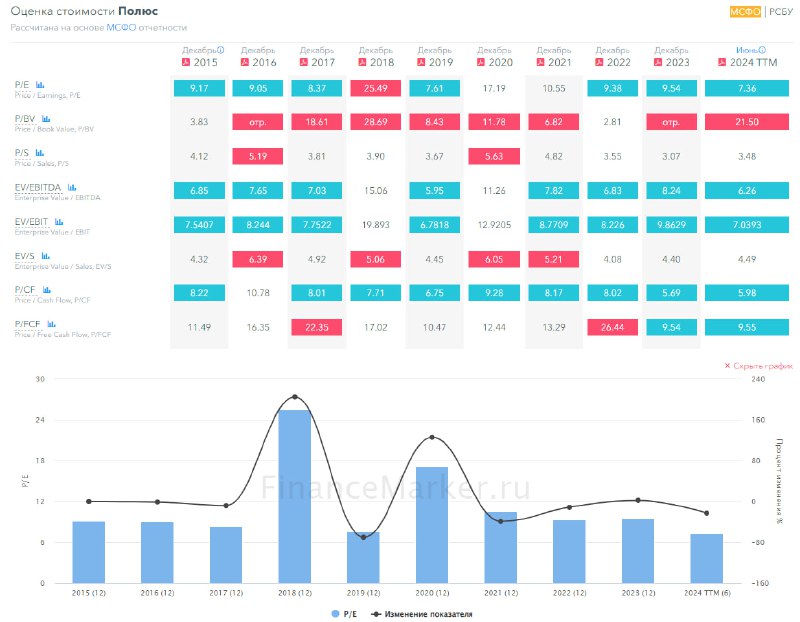Click the 2015 P/E bar in chart
This screenshot has width=800, height=622.
click(x=89, y=552)
